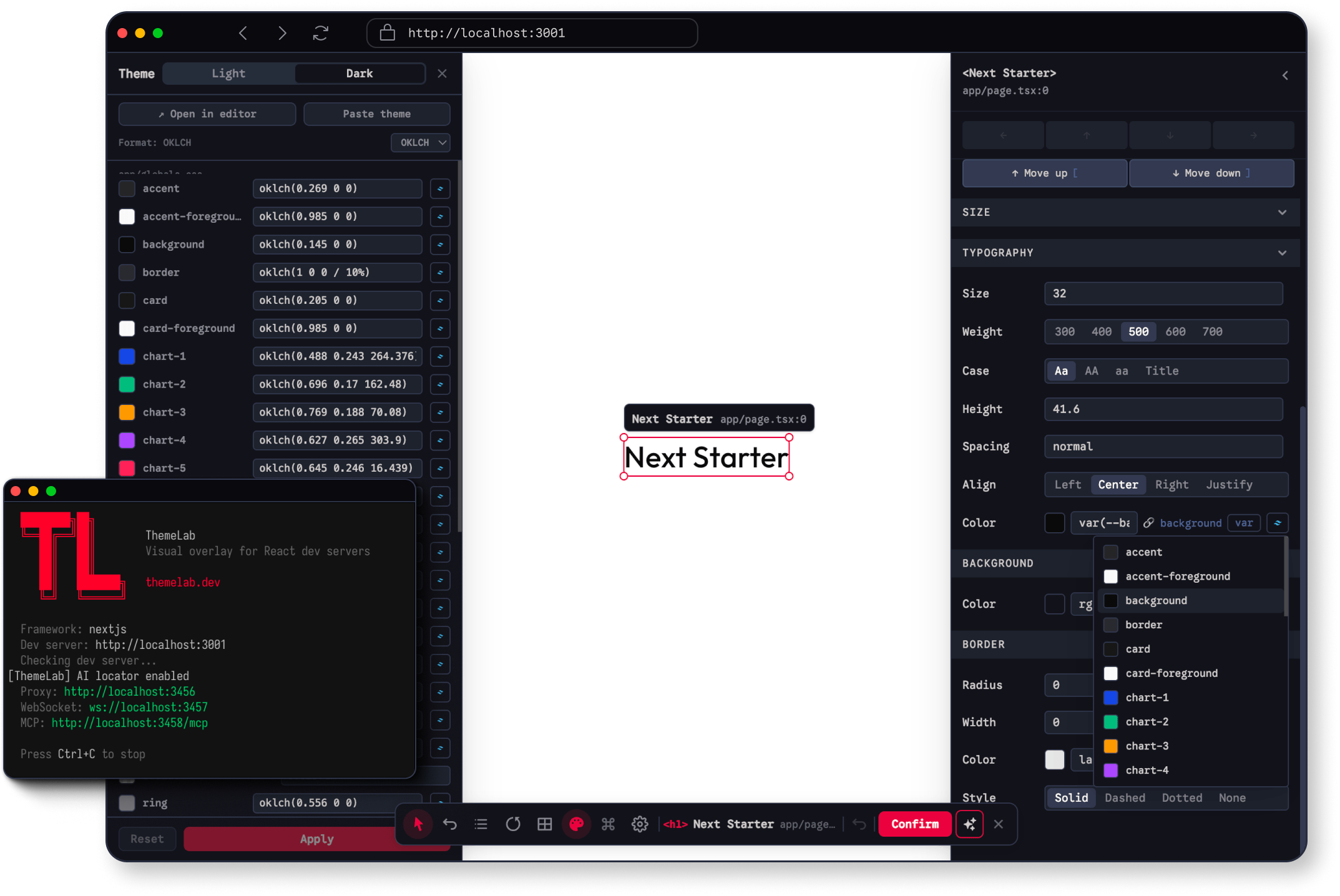
Task: Collapse the SIZE section
Action: (x=1125, y=213)
